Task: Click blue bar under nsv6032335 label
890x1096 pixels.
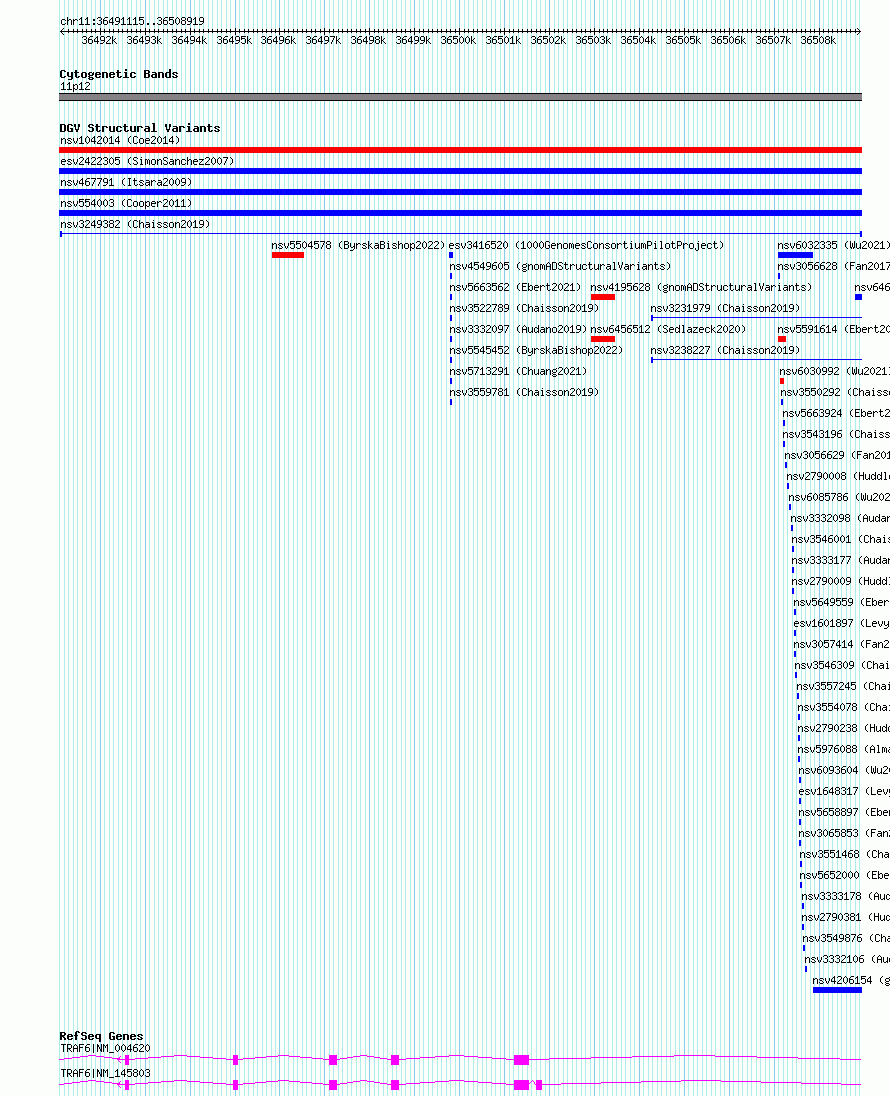Action: pyautogui.click(x=796, y=255)
